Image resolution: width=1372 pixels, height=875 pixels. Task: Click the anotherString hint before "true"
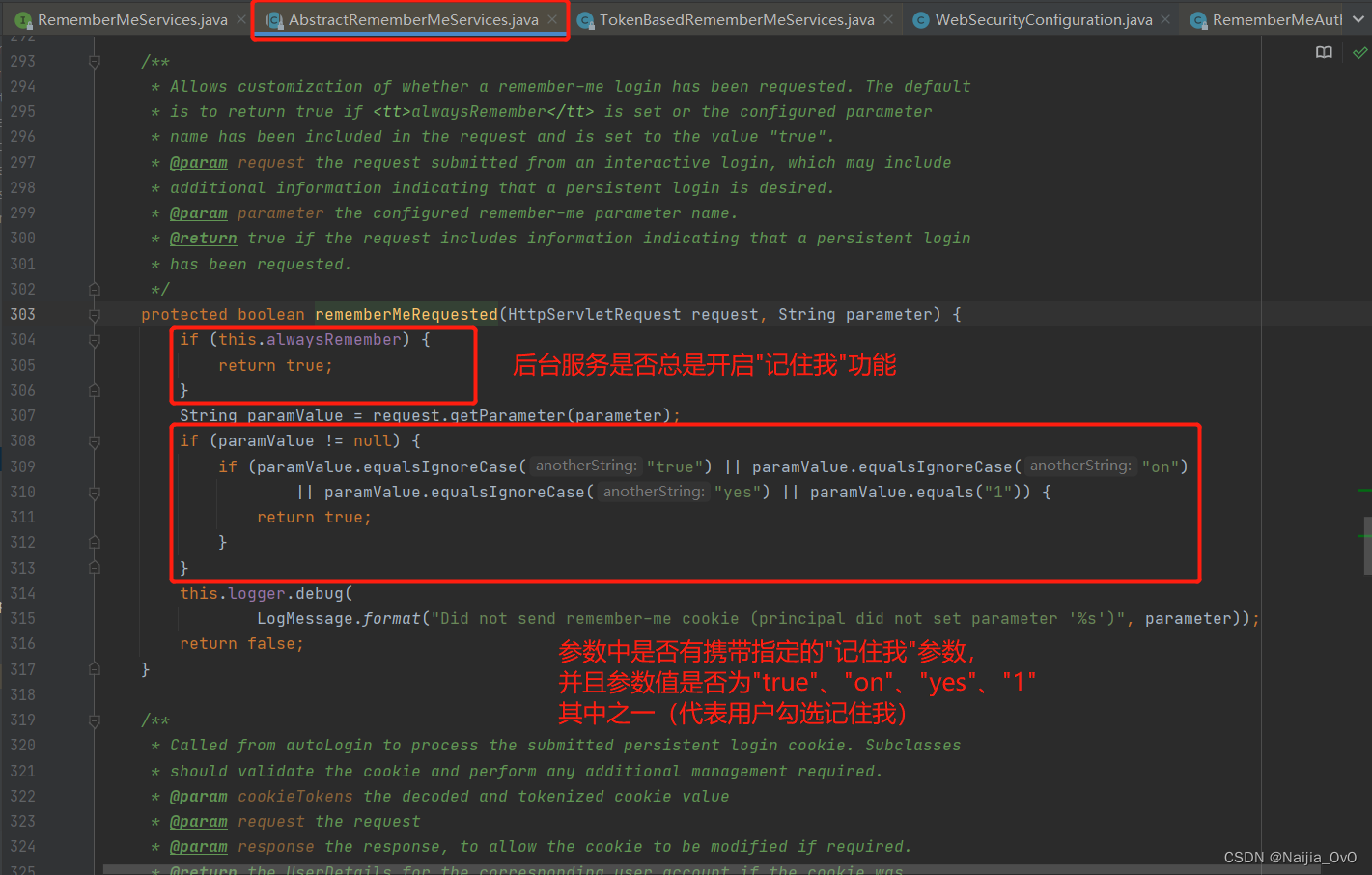point(586,466)
